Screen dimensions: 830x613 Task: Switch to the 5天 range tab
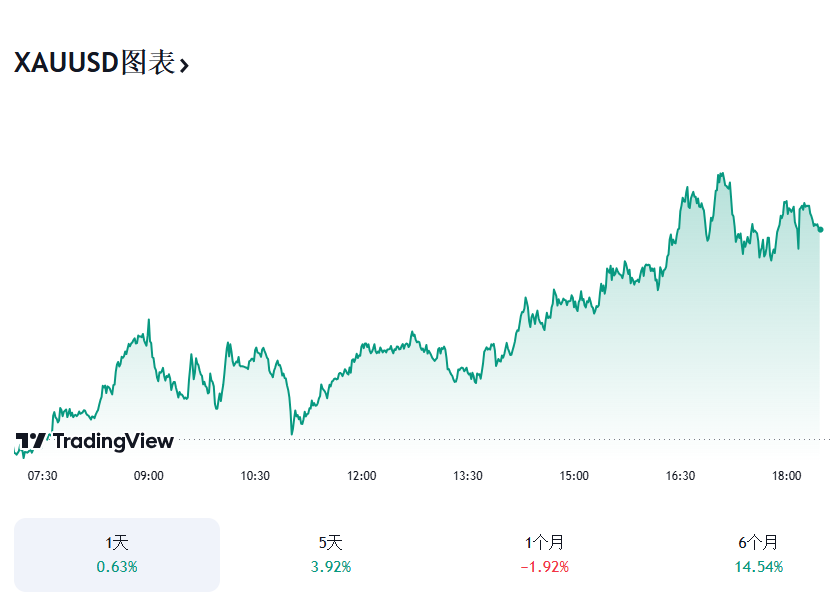tap(331, 555)
